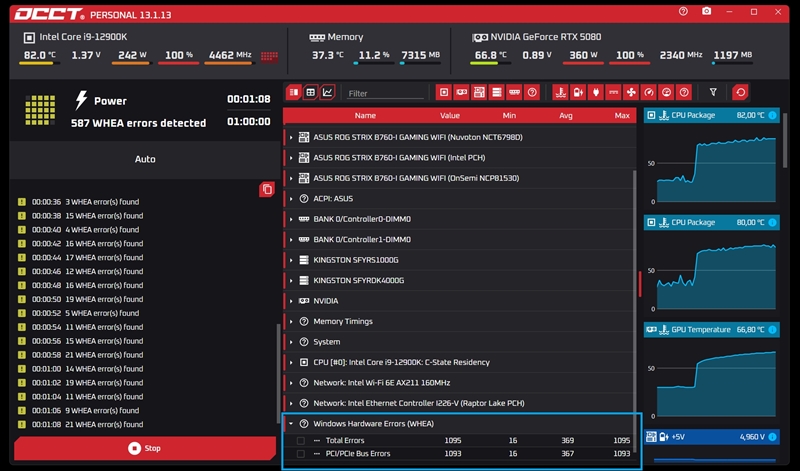Select the System row
The width and height of the screenshot is (800, 471).
pos(458,342)
